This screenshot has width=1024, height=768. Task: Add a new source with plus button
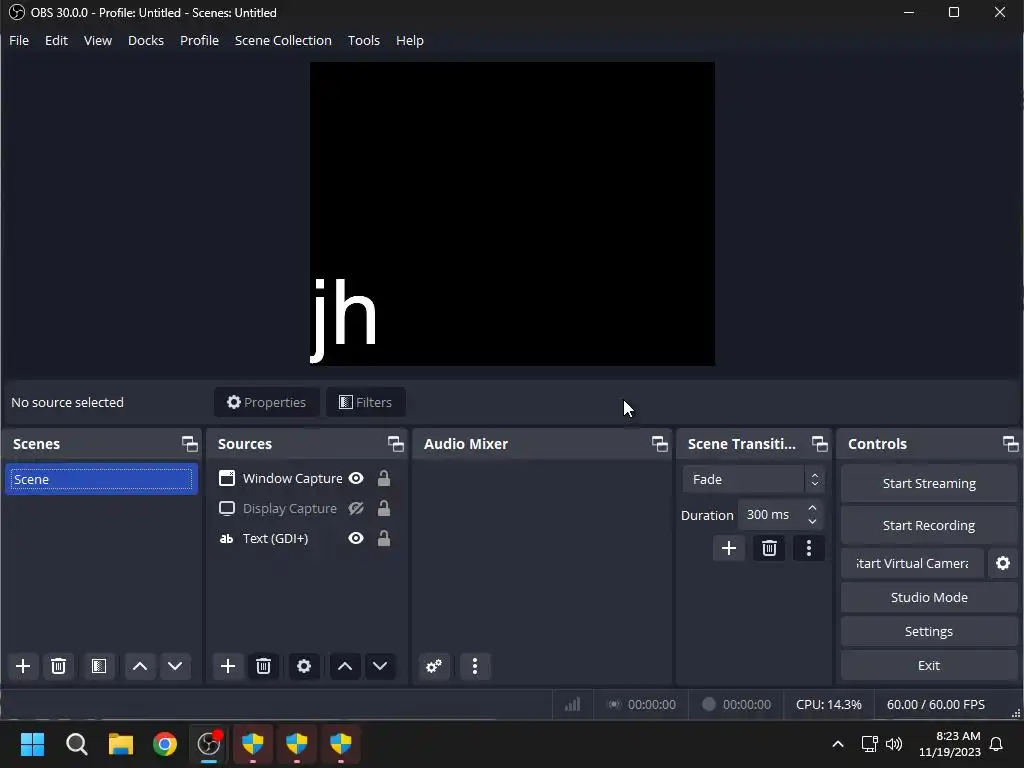pos(228,666)
